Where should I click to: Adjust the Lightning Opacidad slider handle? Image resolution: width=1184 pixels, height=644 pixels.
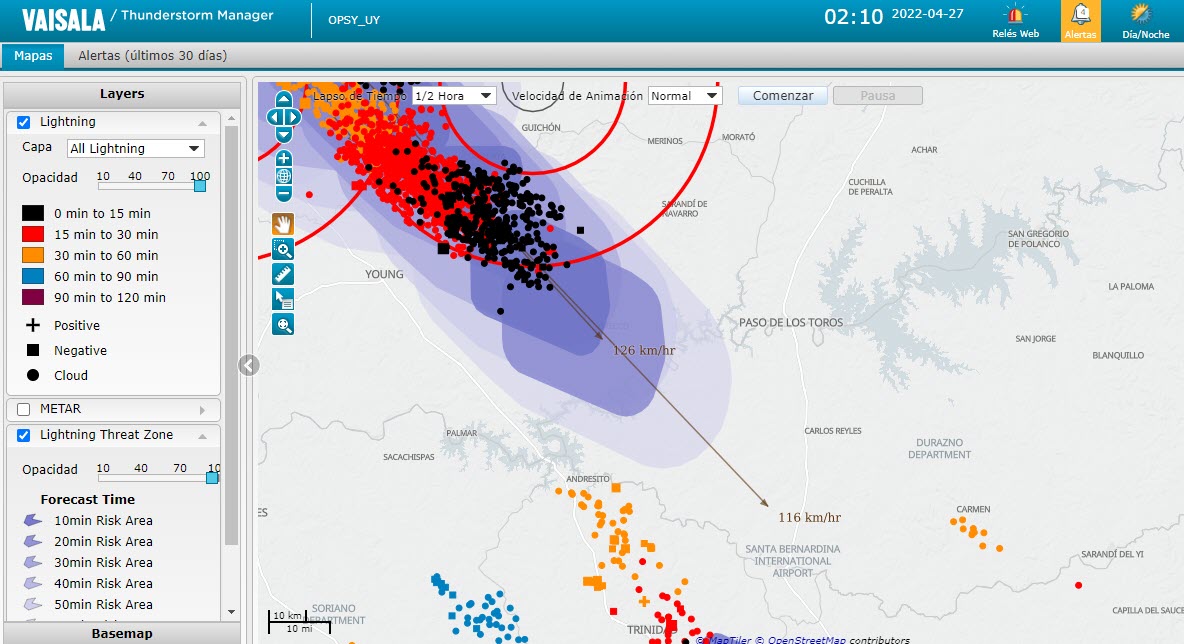[x=200, y=185]
